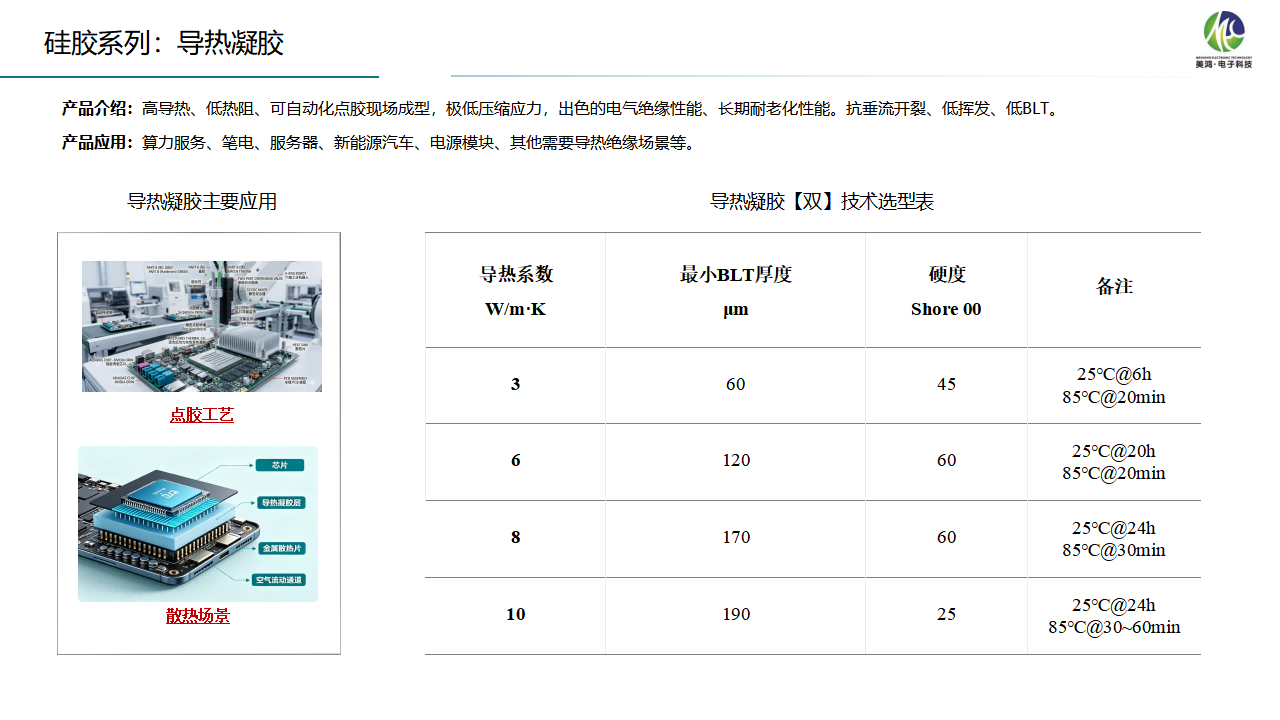Click the chip heat dissipation illustration
This screenshot has height=720, width=1280.
[198, 524]
